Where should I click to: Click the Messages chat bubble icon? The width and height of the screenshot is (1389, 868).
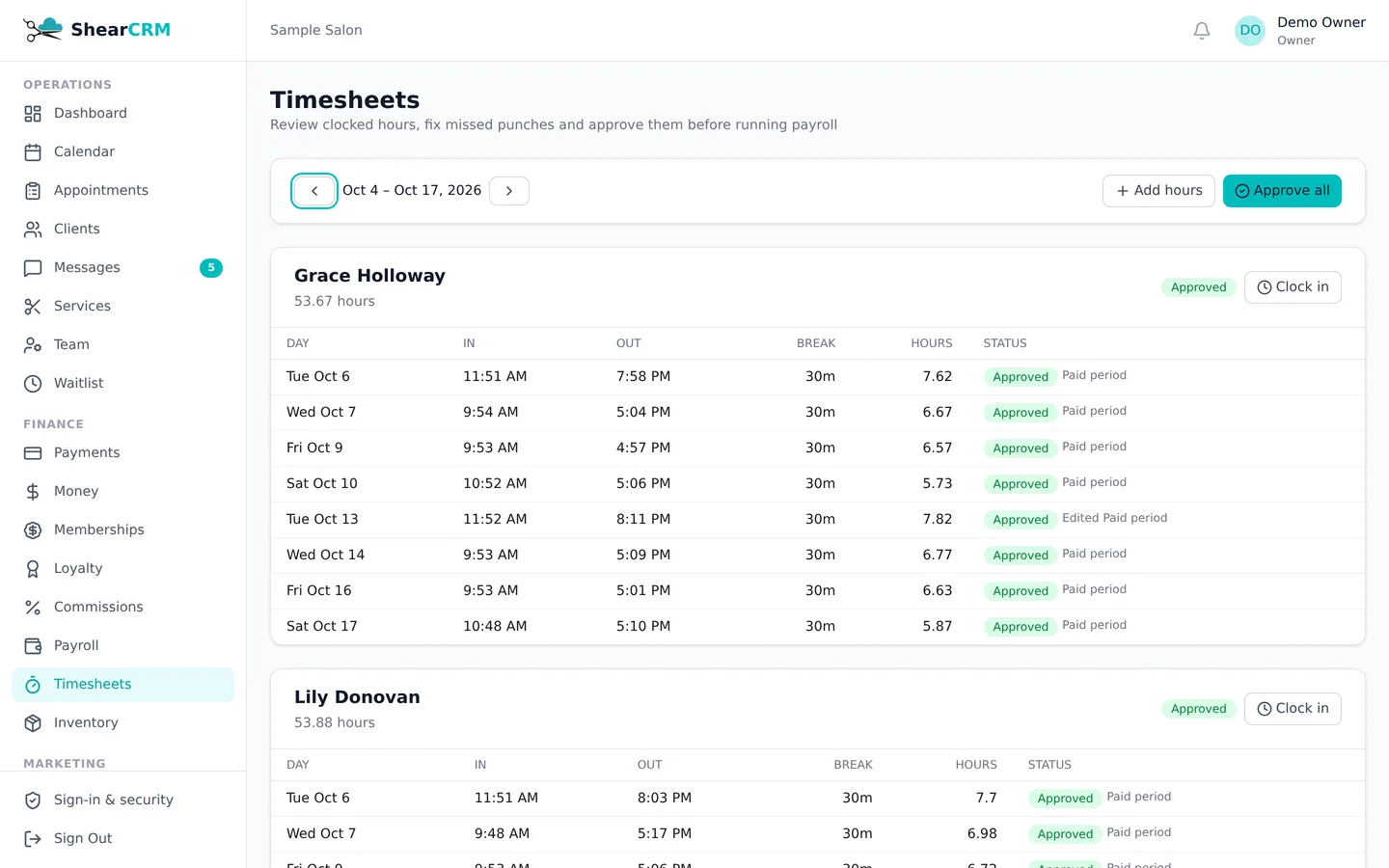click(x=33, y=268)
